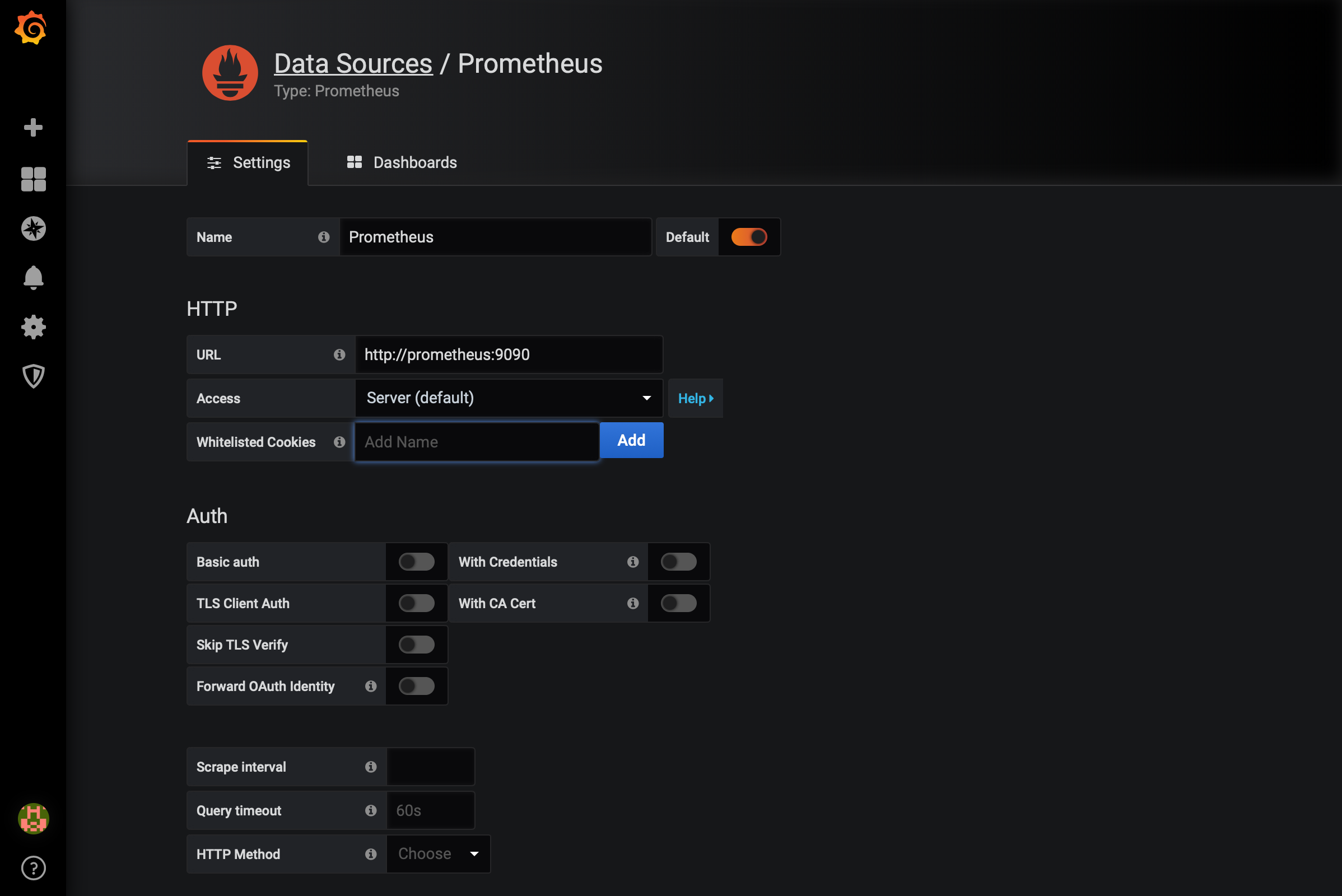Viewport: 1342px width, 896px height.
Task: Select the Settings tab
Action: [248, 163]
